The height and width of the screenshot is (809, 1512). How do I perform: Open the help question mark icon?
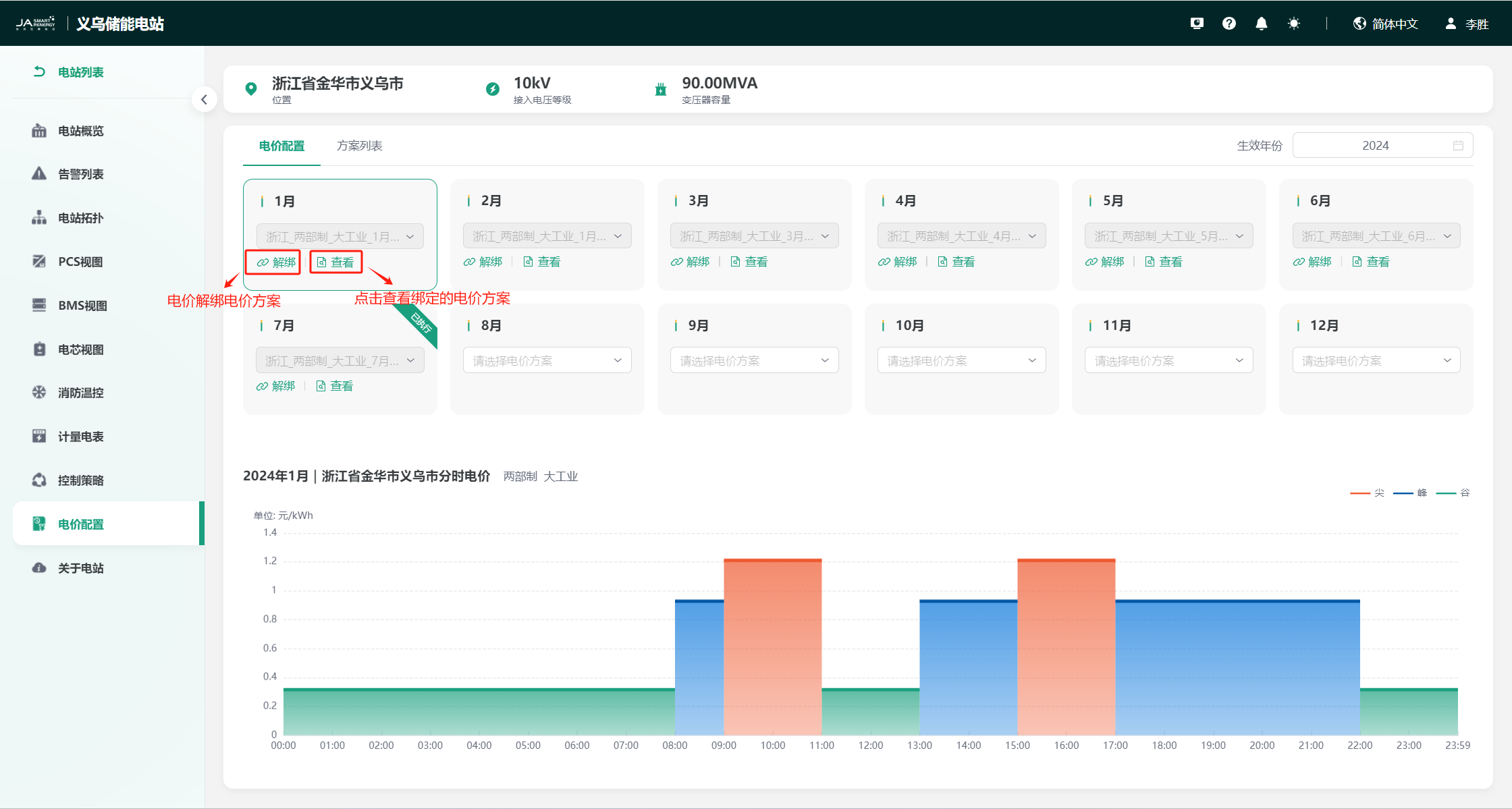point(1229,24)
